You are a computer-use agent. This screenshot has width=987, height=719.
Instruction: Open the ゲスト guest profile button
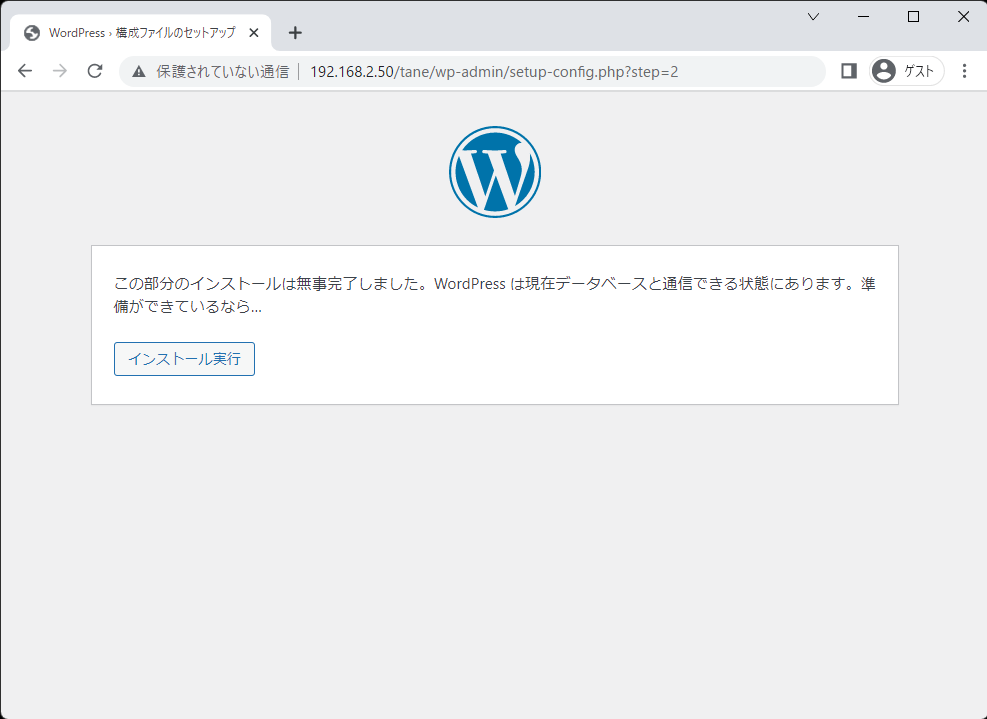click(906, 71)
